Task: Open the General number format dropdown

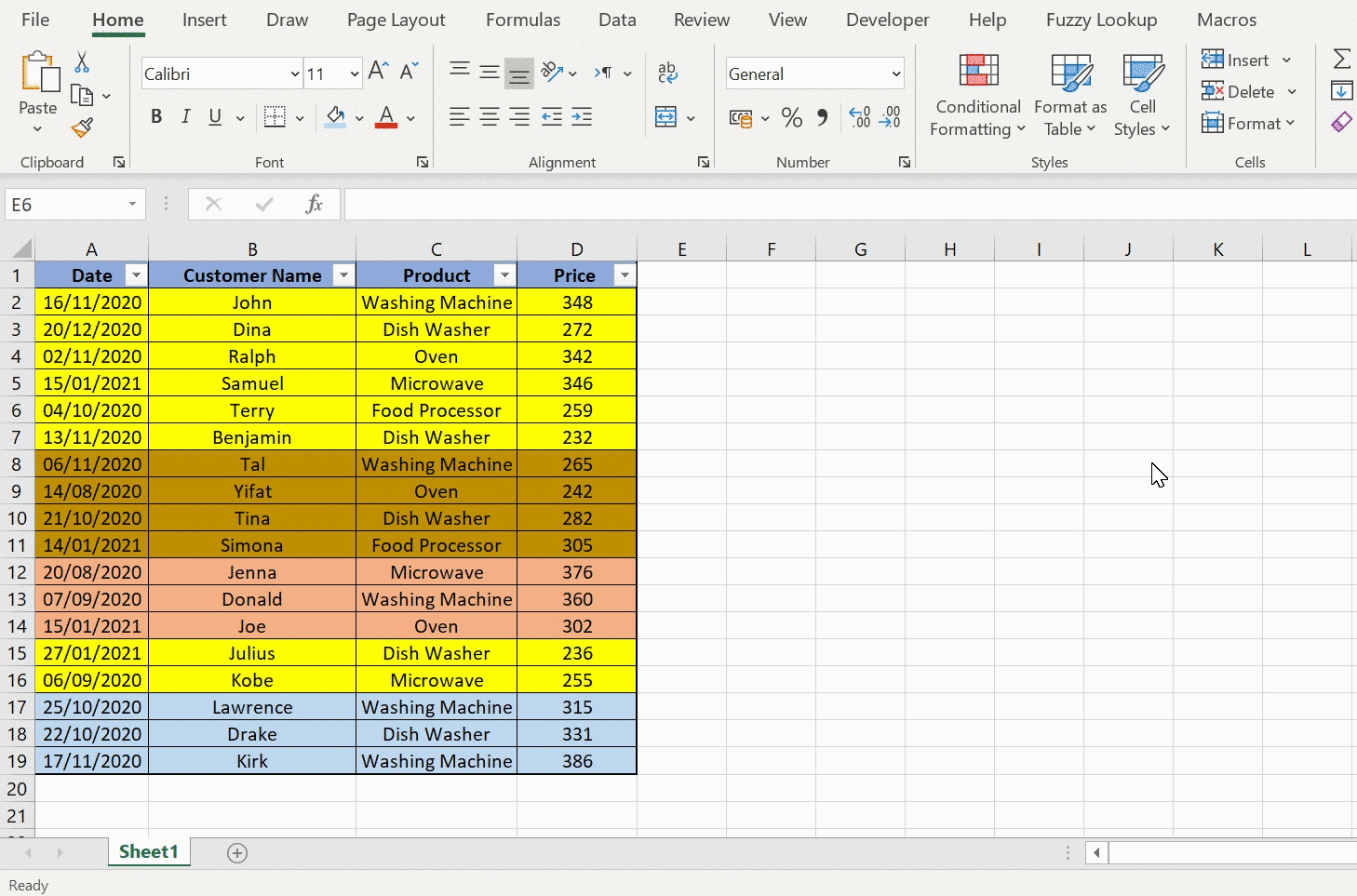Action: (x=895, y=74)
